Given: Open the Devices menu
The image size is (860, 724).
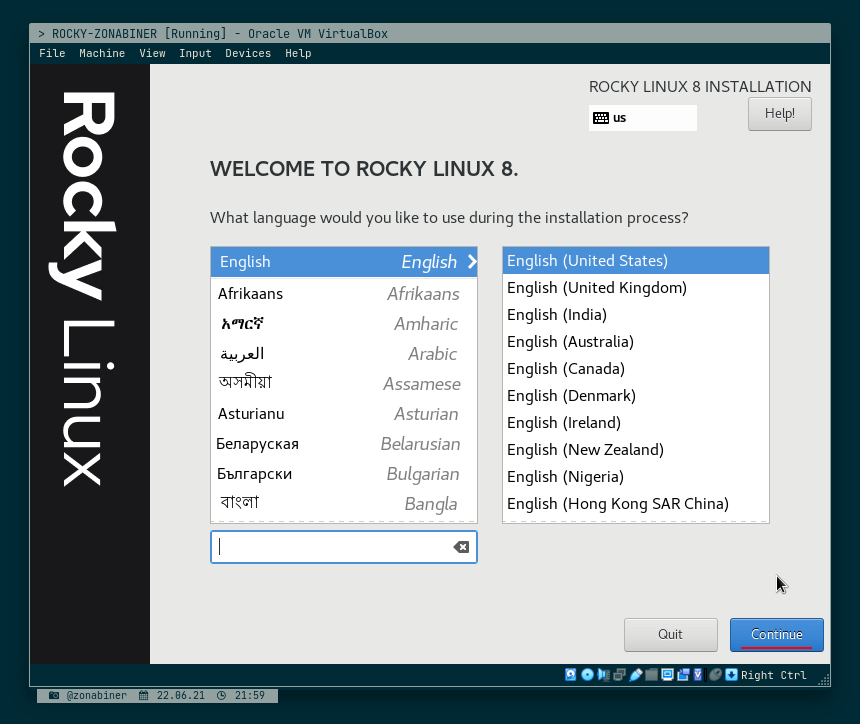Looking at the screenshot, I should coord(248,53).
